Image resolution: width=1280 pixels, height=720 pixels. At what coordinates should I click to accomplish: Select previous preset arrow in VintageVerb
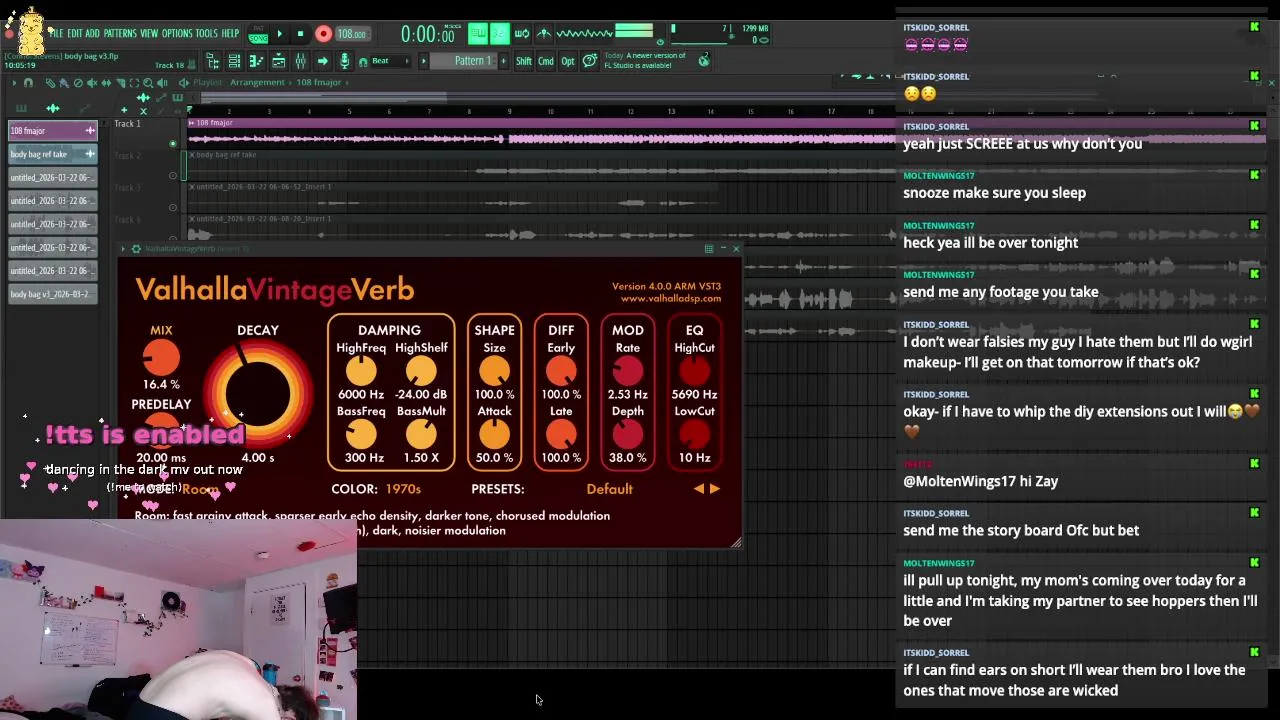coord(699,489)
